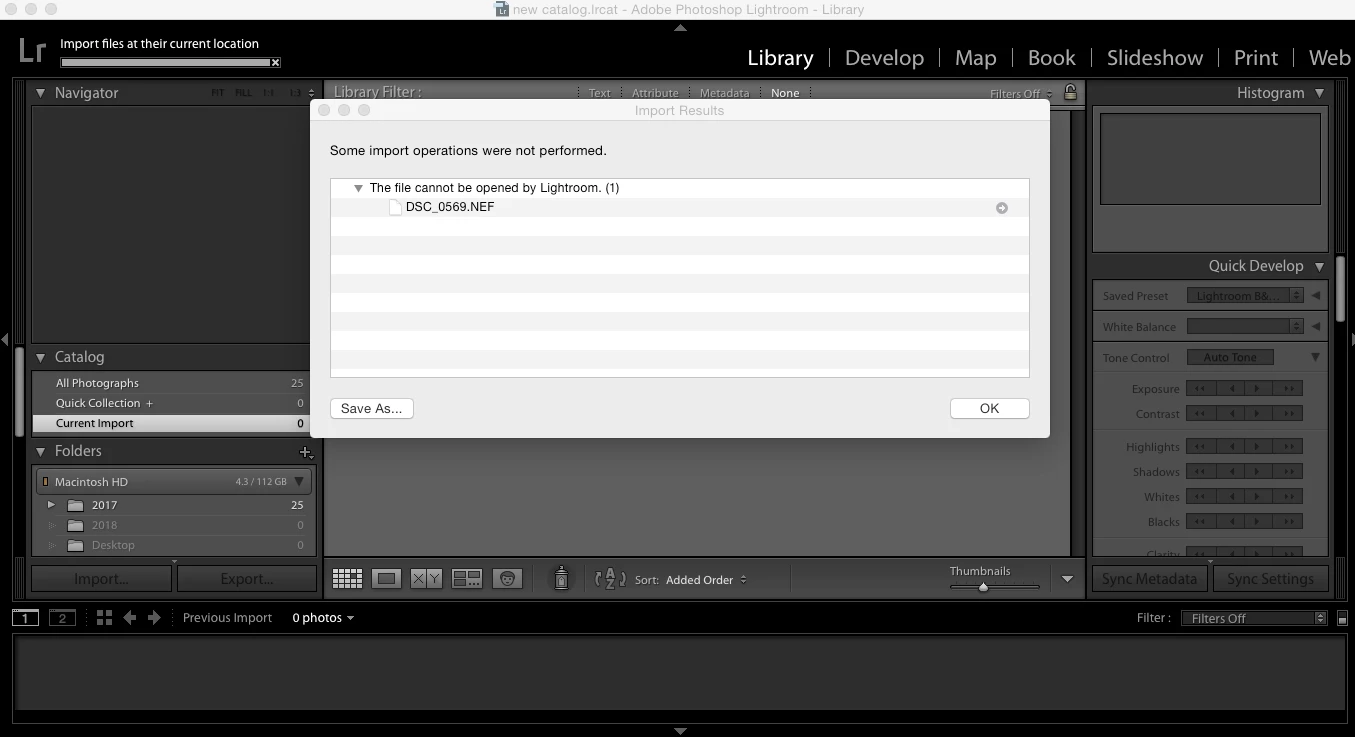Viewport: 1355px width, 737px height.
Task: Adjust the Thumbnails size slider
Action: tap(983, 587)
